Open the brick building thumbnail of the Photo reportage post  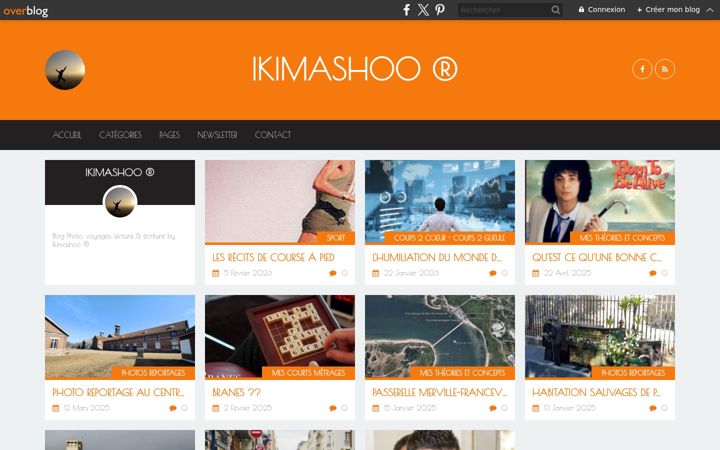pyautogui.click(x=120, y=336)
